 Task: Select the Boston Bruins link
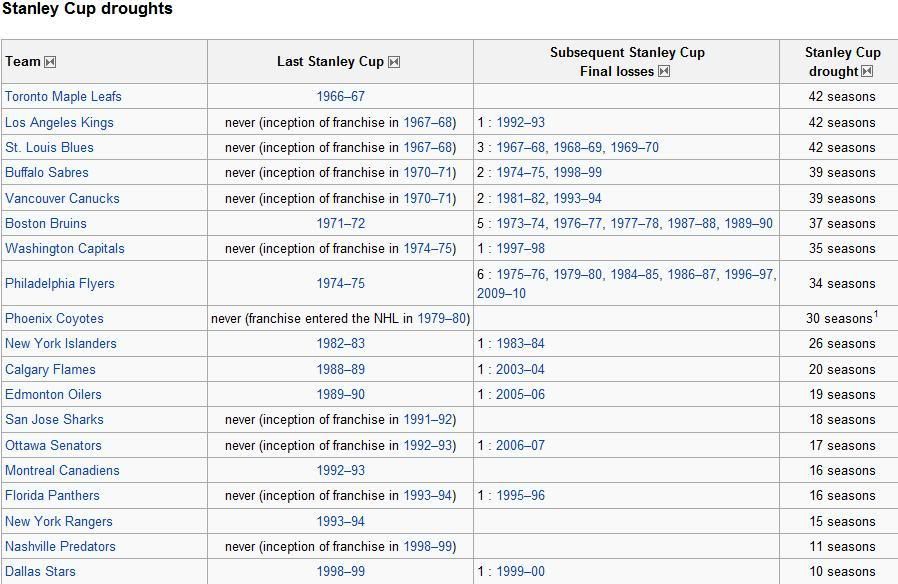tap(46, 223)
